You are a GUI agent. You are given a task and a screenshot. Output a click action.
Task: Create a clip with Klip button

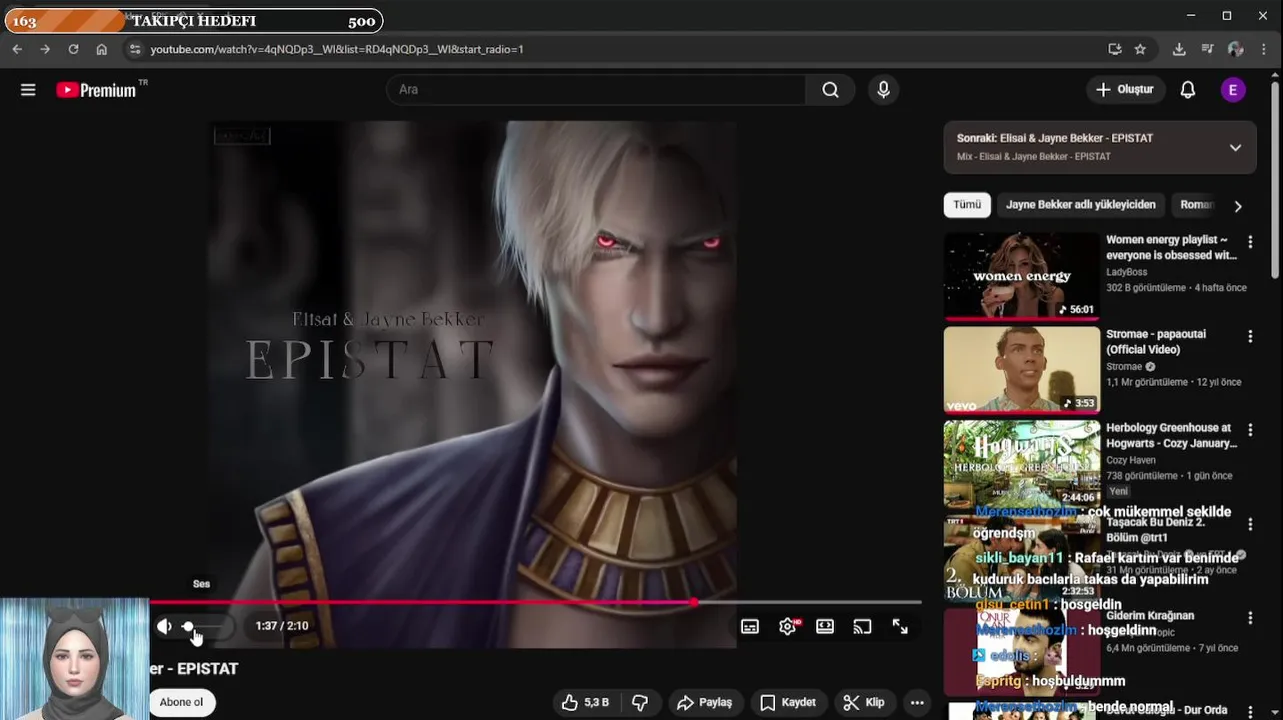pos(863,702)
